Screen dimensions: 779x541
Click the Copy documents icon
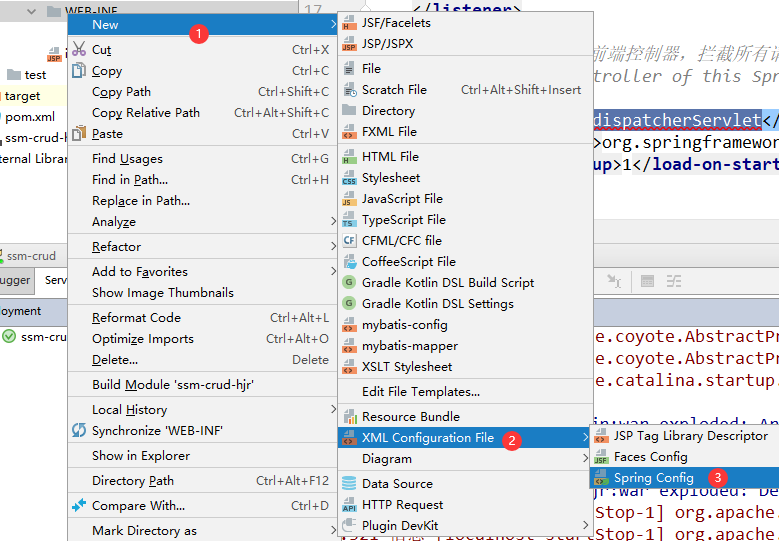[x=79, y=71]
